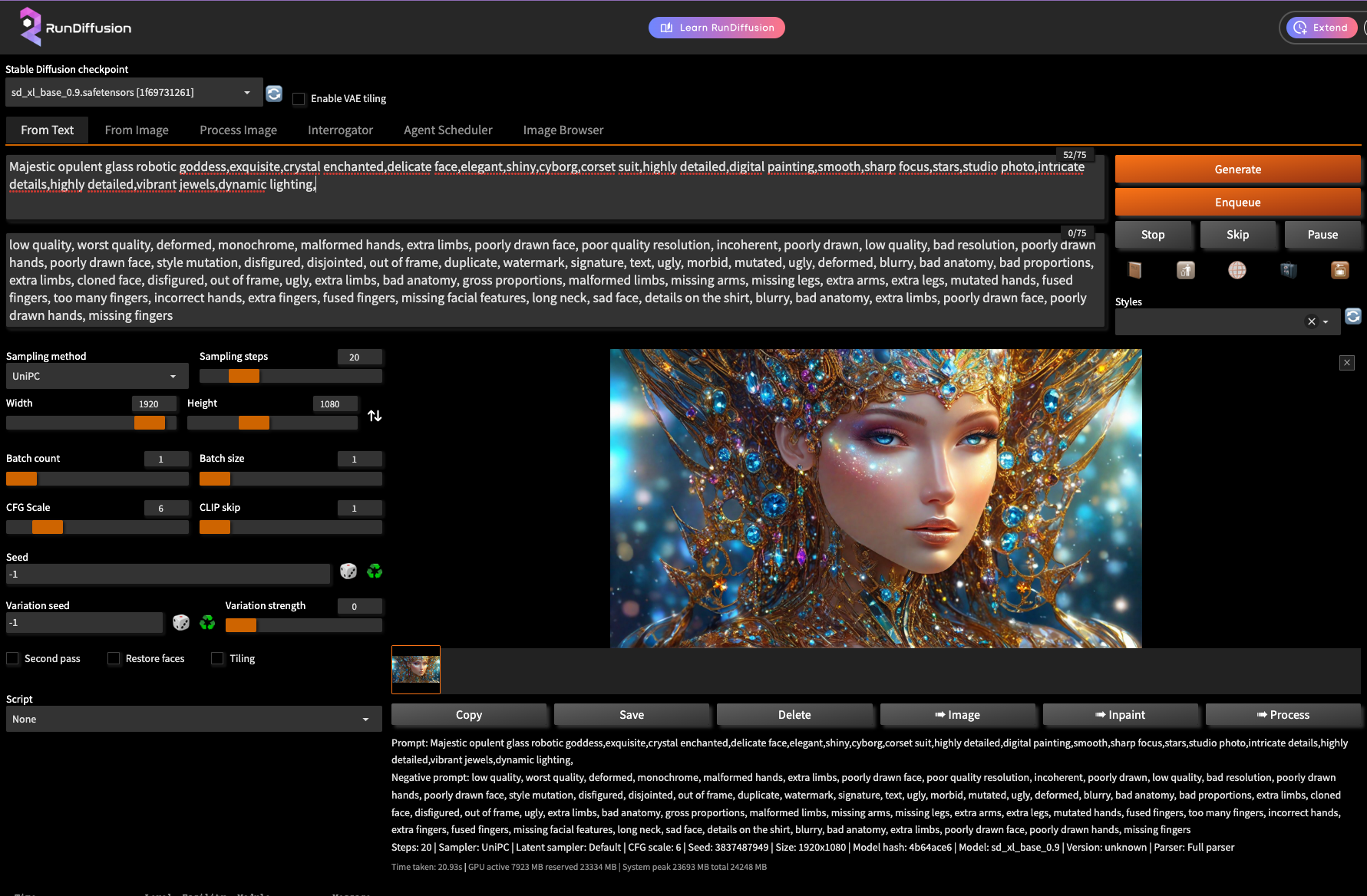This screenshot has height=896, width=1367.
Task: Close the generated image preview
Action: coord(1347,363)
